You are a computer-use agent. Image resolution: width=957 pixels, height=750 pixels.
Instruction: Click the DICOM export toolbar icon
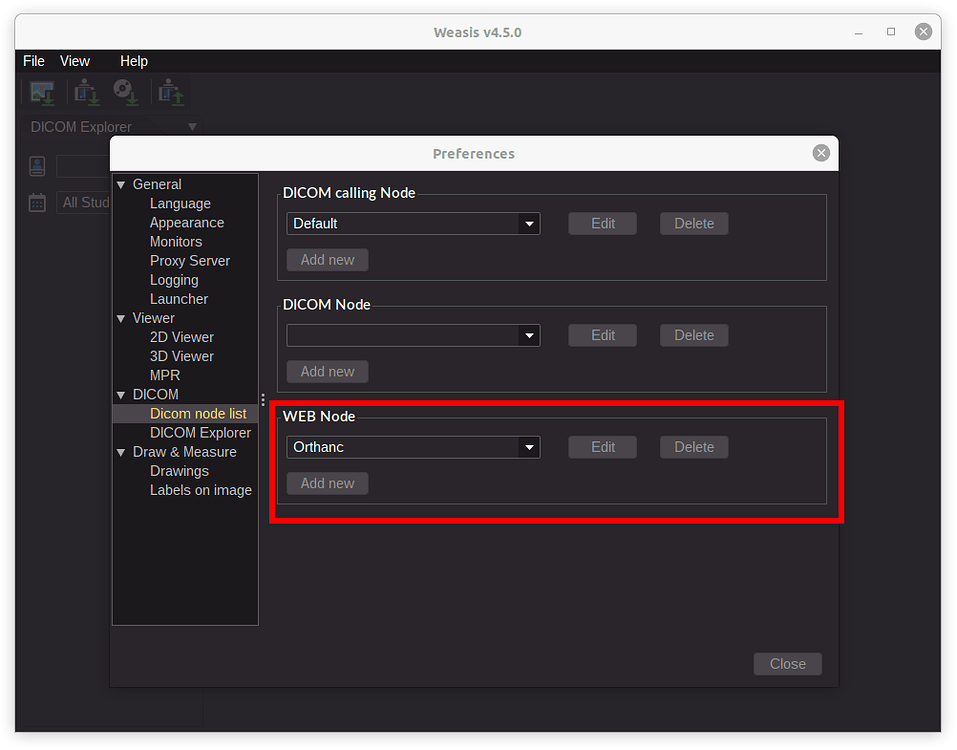pyautogui.click(x=170, y=93)
